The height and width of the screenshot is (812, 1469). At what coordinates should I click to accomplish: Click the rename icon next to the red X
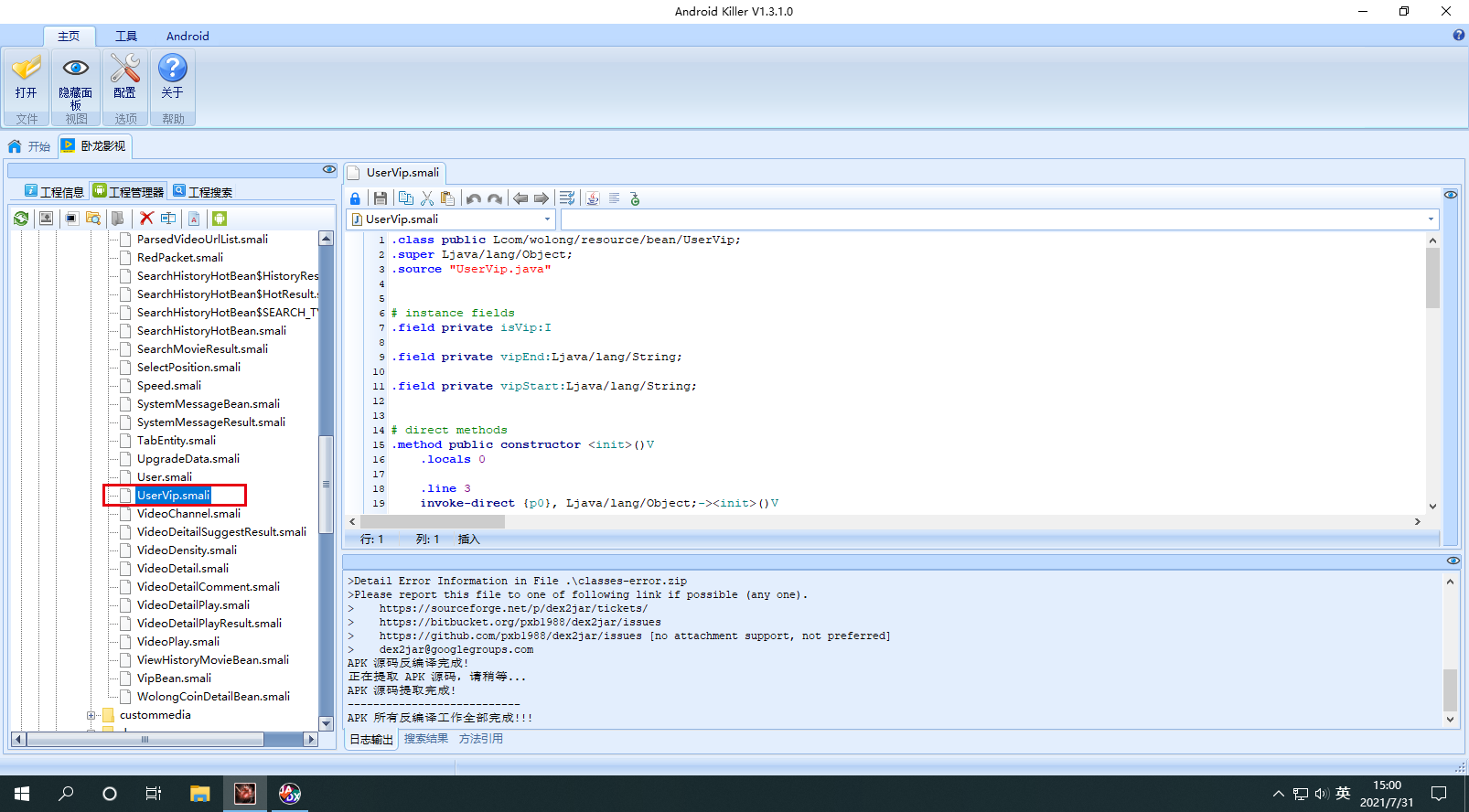[168, 219]
